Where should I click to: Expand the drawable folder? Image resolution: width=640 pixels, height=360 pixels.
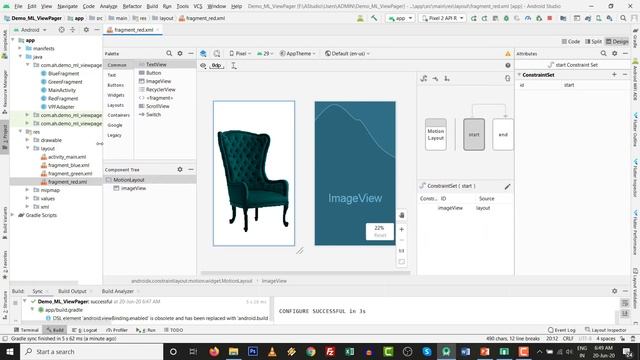(27, 140)
